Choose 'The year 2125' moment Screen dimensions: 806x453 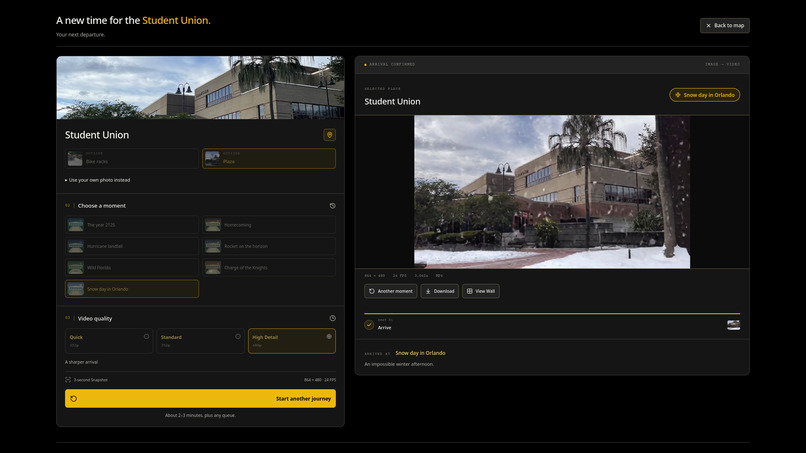[x=132, y=225]
